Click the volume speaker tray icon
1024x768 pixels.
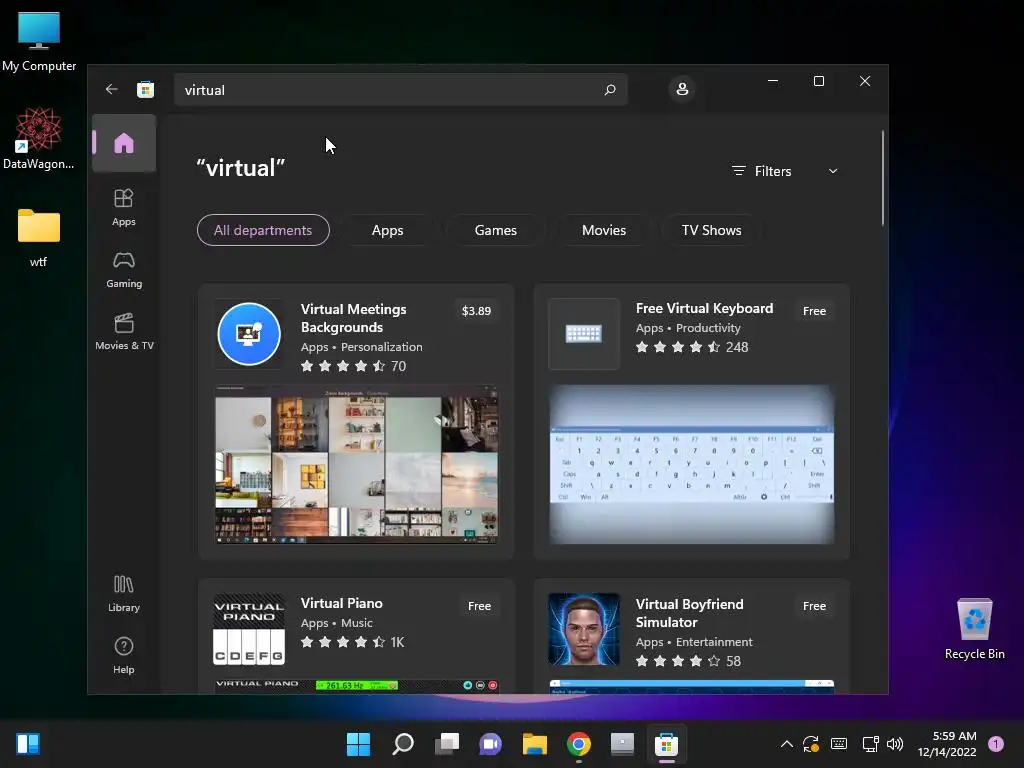pyautogui.click(x=895, y=744)
